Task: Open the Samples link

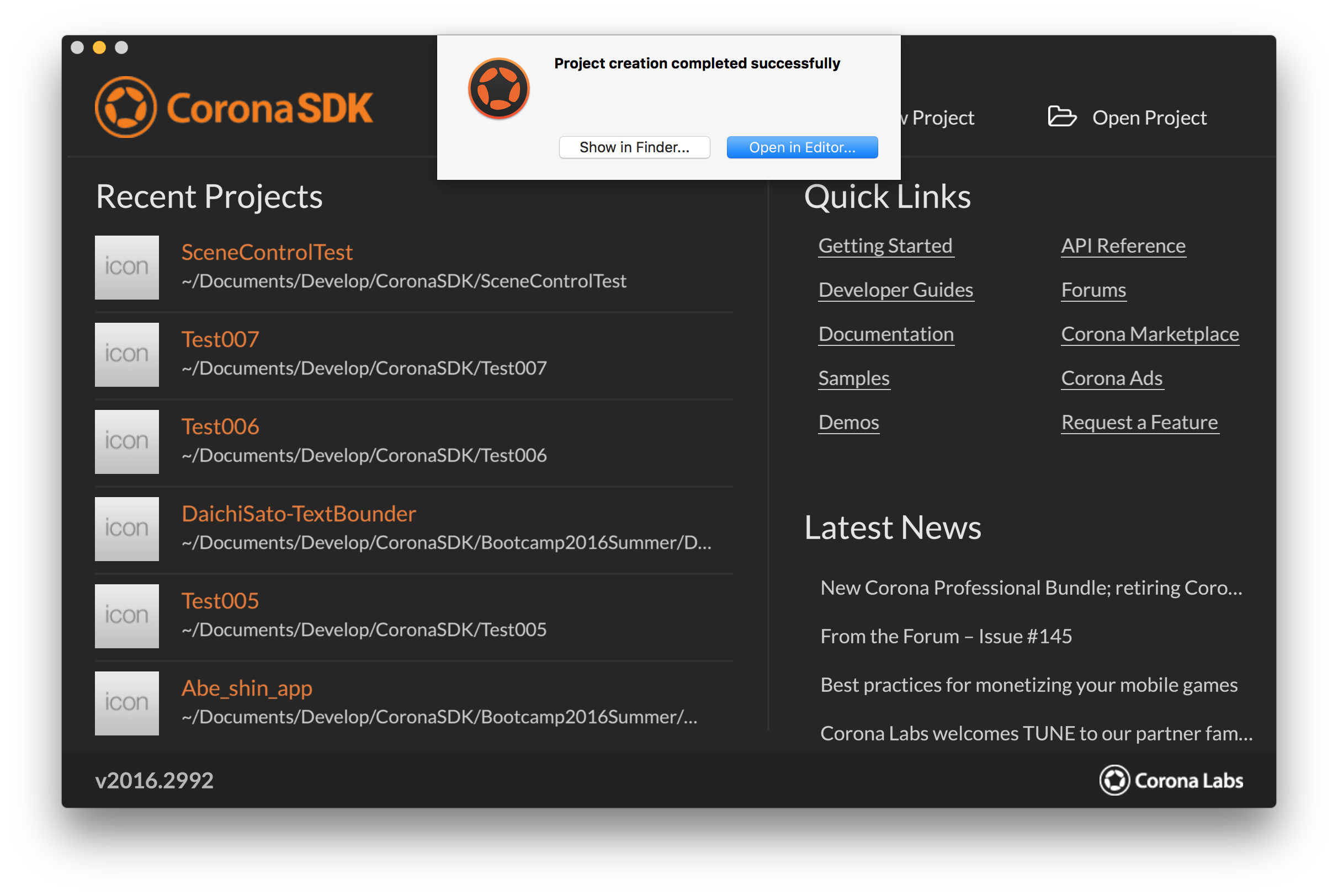Action: click(854, 378)
